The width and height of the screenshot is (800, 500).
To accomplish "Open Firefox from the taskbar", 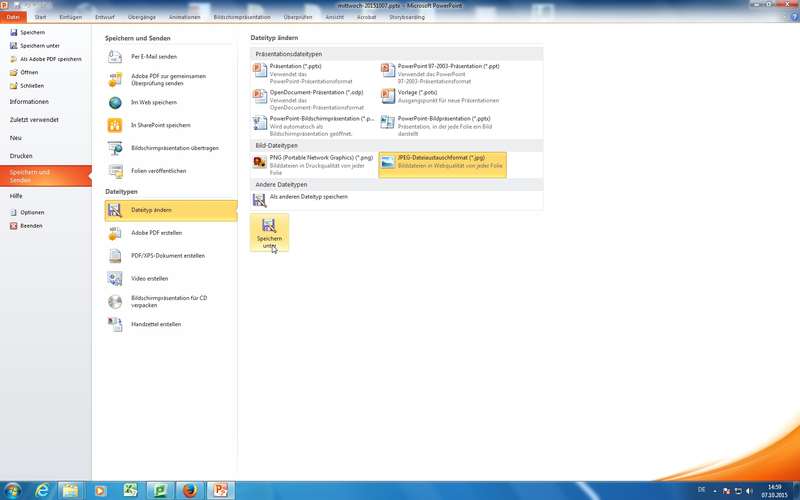I will coord(190,491).
